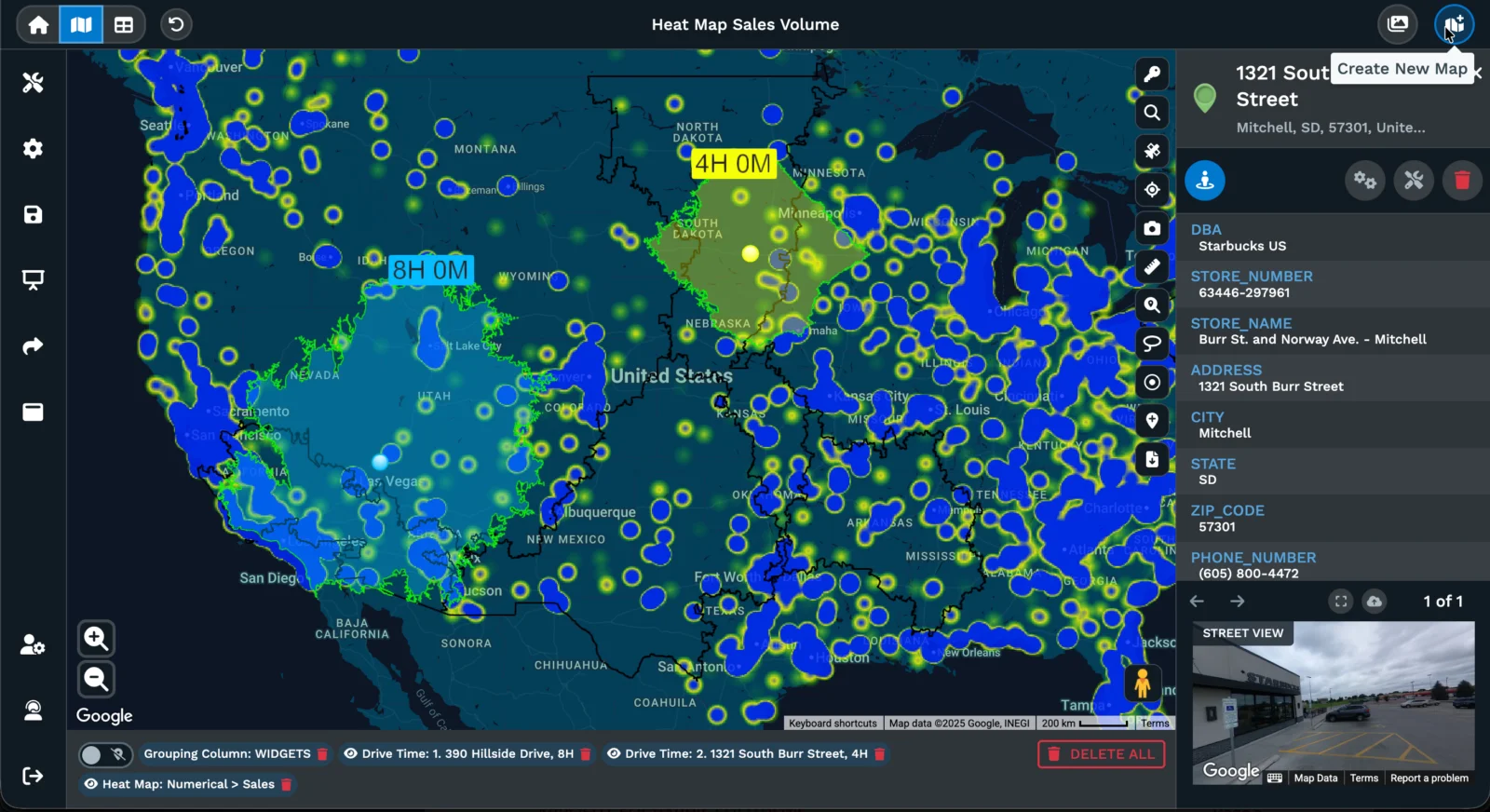
Task: Click Report a problem link in street view
Action: tap(1429, 778)
